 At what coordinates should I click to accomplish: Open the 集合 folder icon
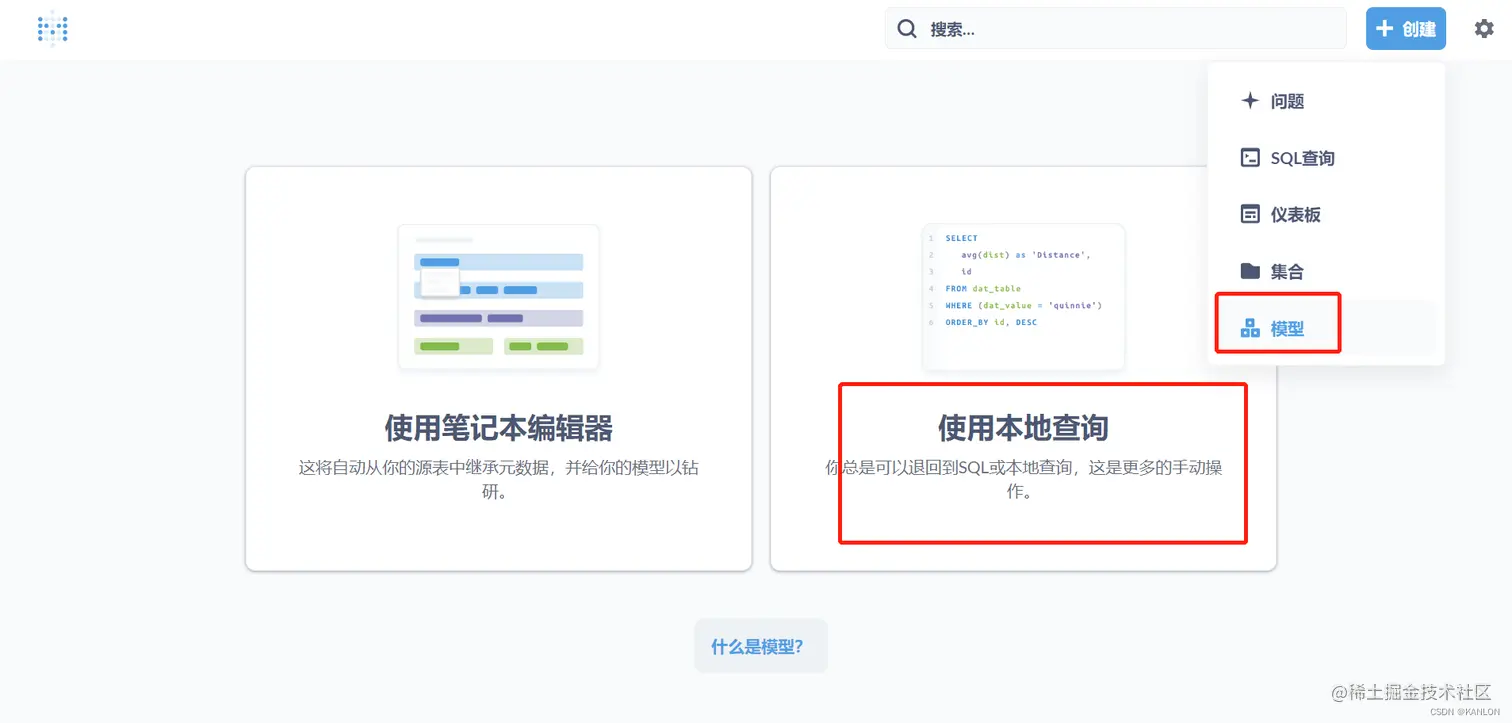[1249, 271]
